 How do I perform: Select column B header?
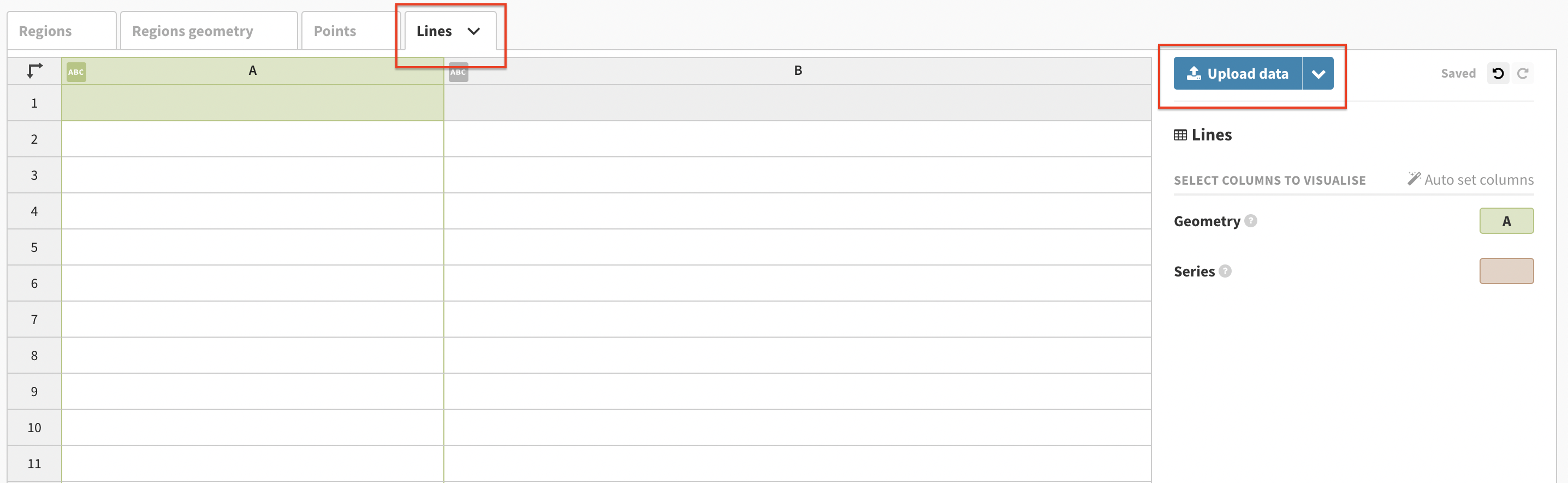point(798,70)
